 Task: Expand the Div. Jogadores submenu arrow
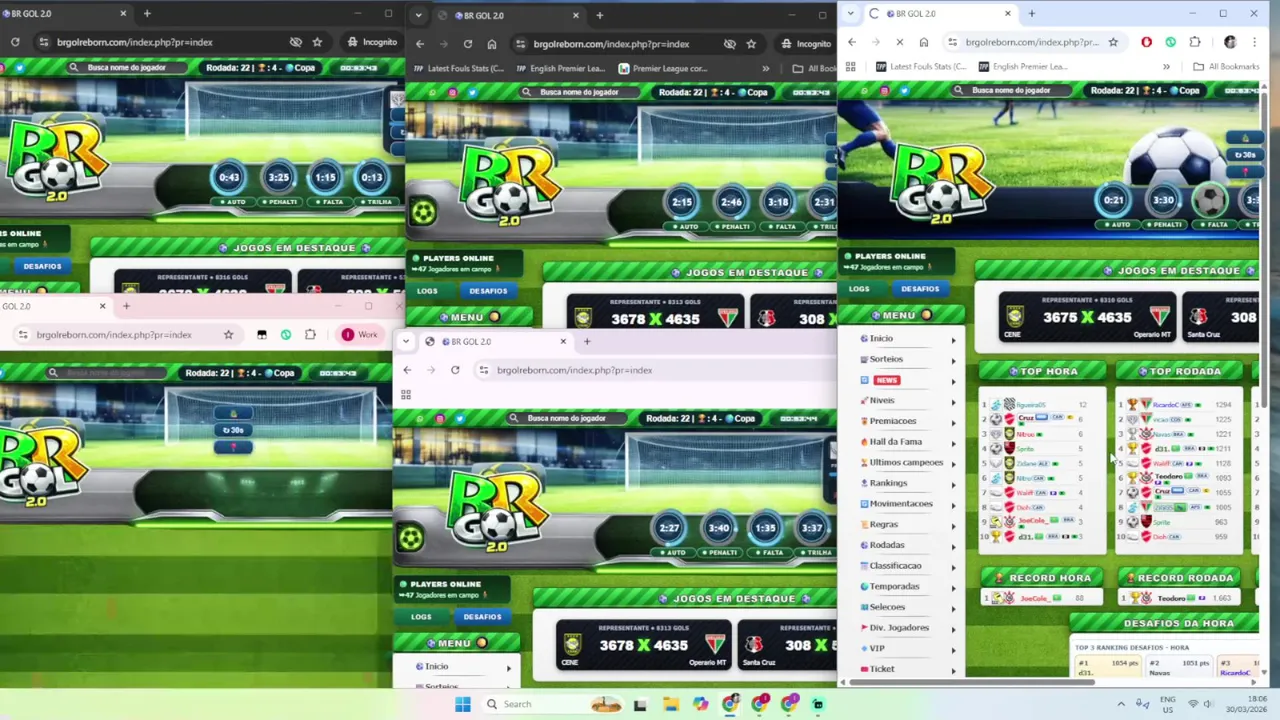pos(953,629)
